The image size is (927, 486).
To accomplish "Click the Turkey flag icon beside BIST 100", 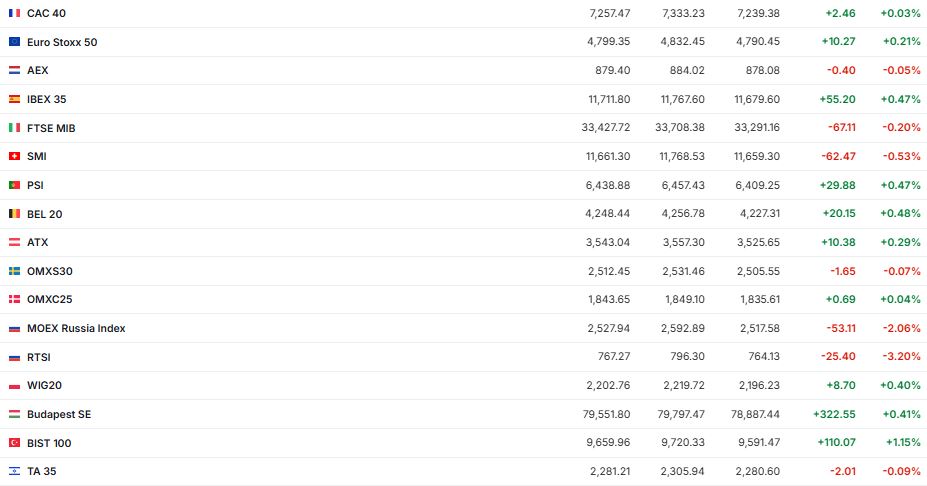I will click(14, 443).
